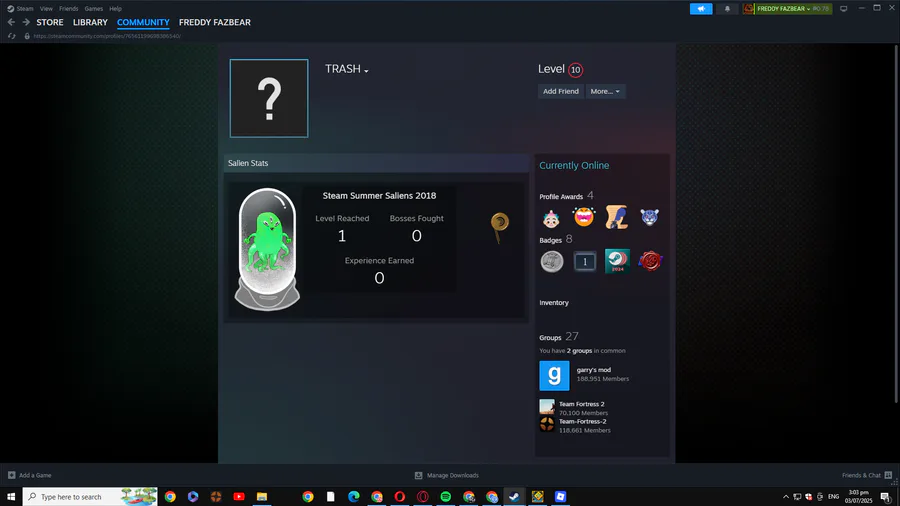Screen dimensions: 900x506
Task: Click the first clown-face profile award
Action: click(x=551, y=217)
